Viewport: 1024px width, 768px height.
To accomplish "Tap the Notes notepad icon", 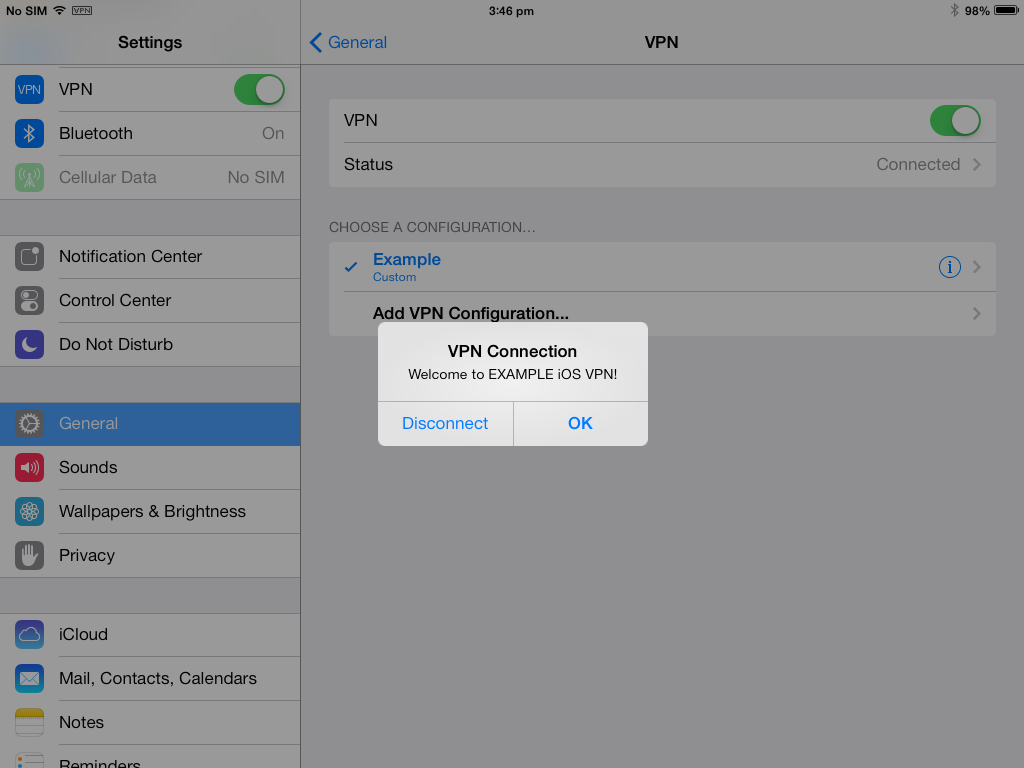I will (29, 722).
